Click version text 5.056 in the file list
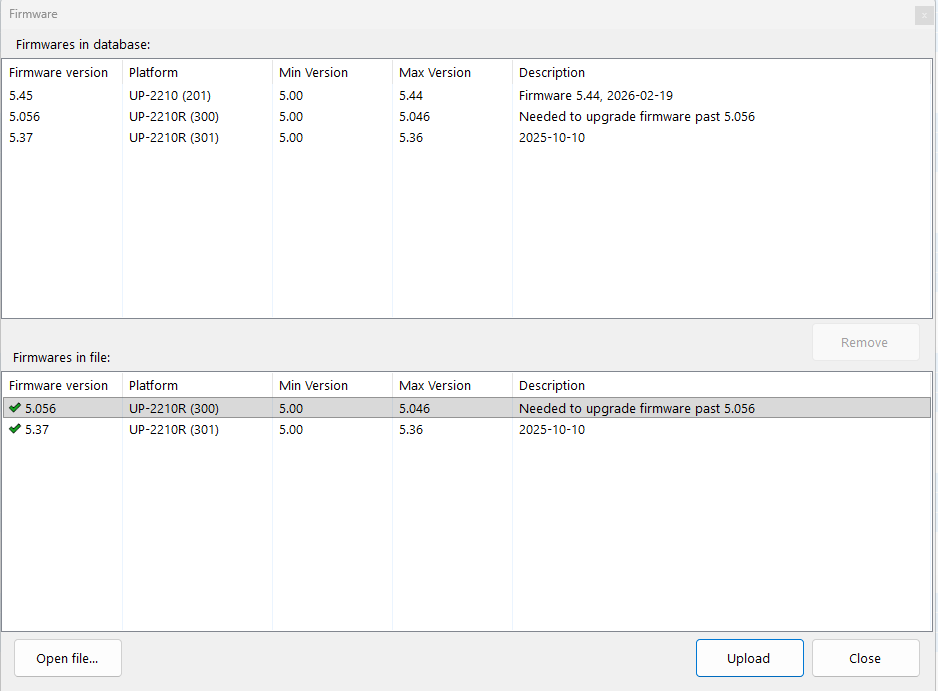 tap(40, 409)
